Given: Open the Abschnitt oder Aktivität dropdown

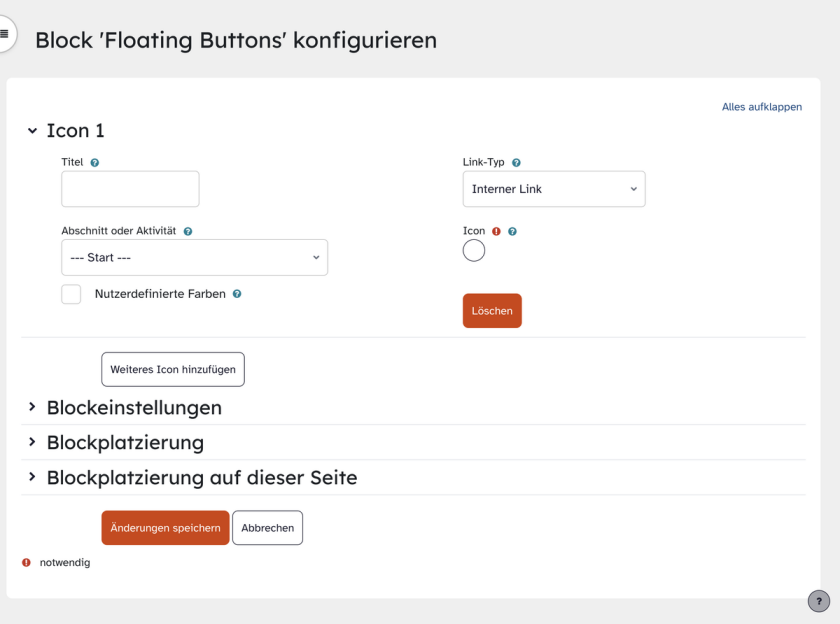Looking at the screenshot, I should pos(195,257).
